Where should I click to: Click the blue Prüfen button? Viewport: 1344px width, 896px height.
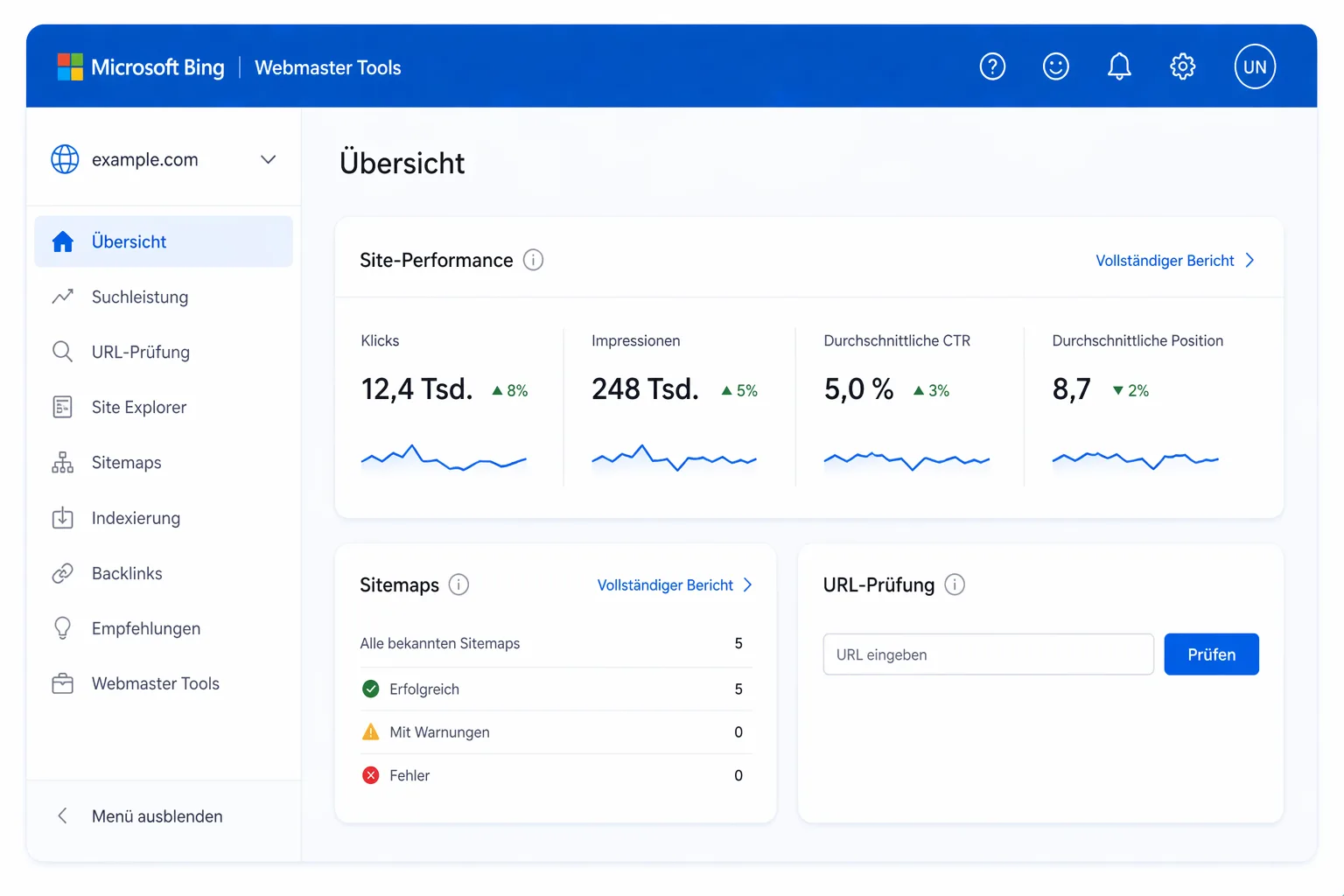click(1211, 654)
